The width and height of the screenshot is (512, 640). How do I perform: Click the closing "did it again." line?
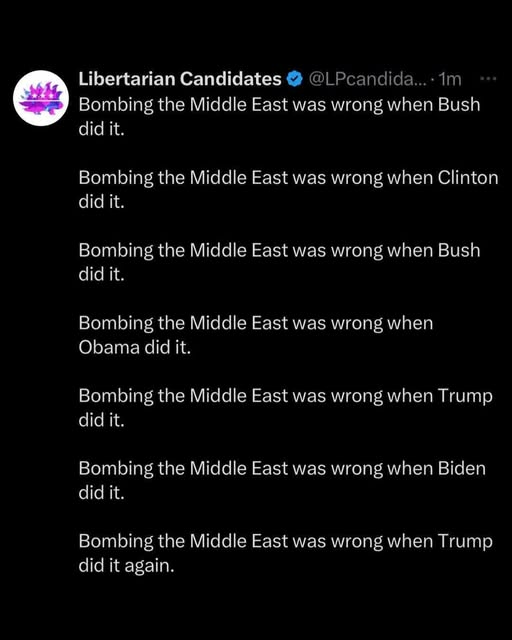tap(126, 566)
